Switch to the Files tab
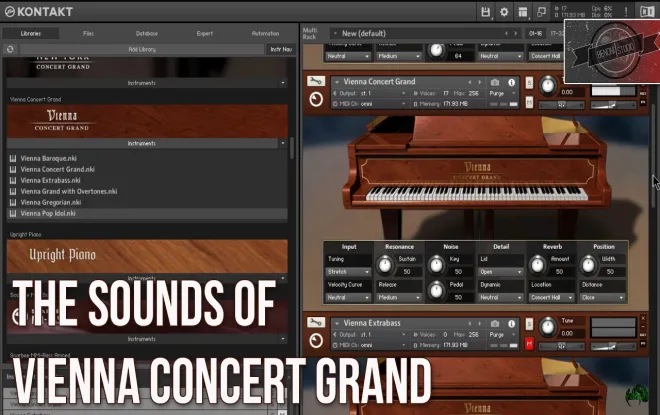 pos(88,33)
